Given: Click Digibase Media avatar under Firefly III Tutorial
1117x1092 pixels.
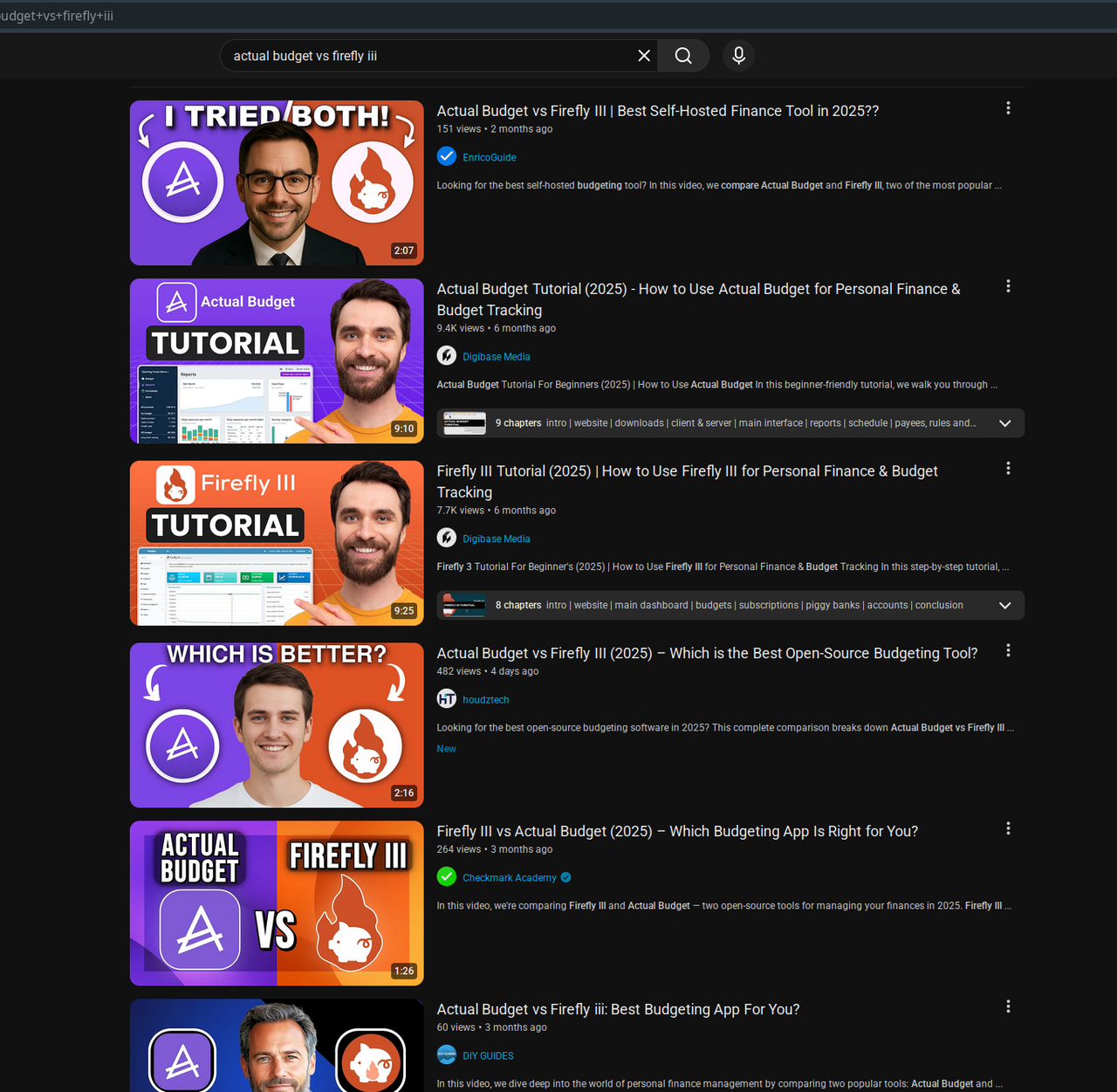Looking at the screenshot, I should click(447, 538).
